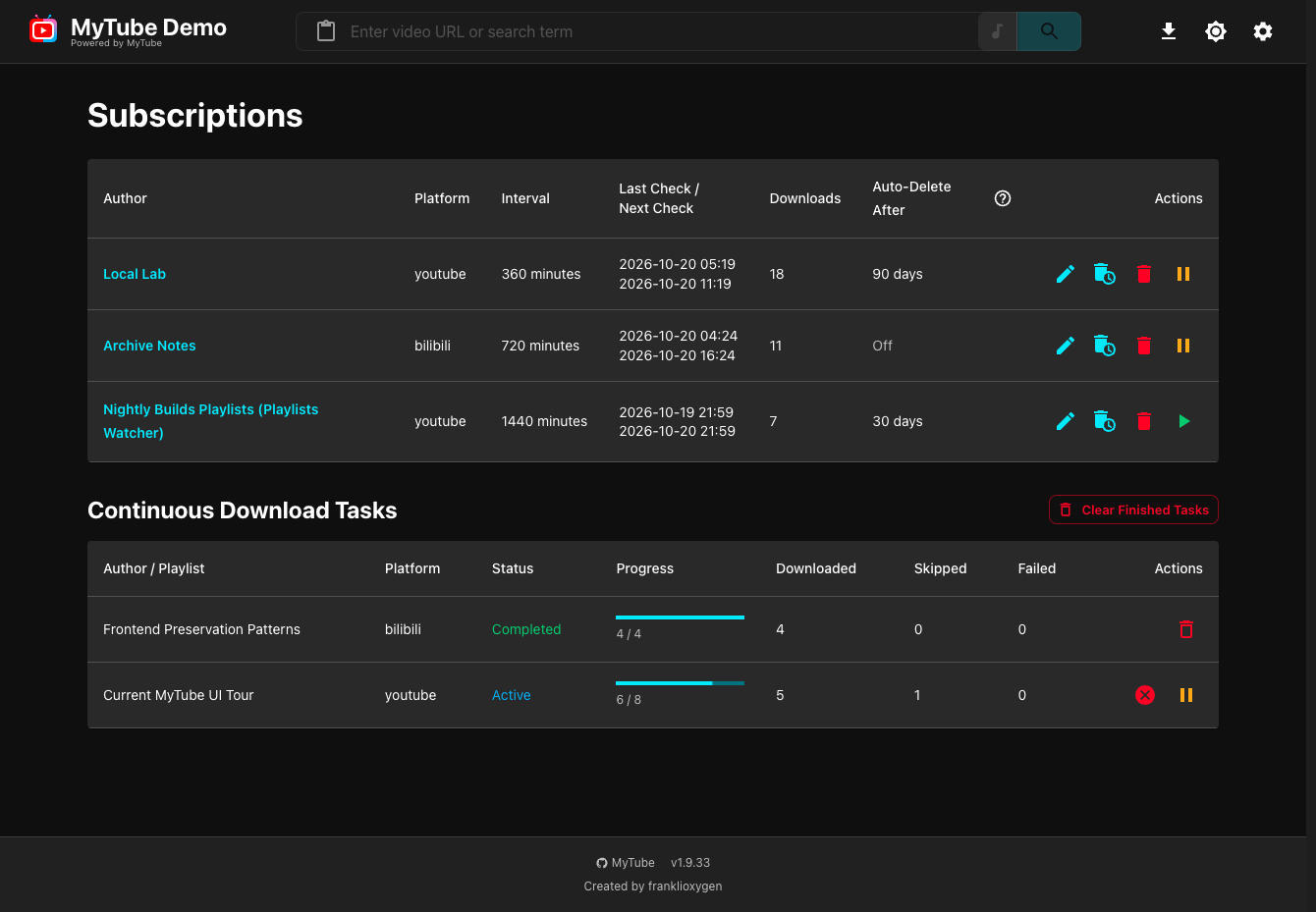Open Nightly Builds Playlists (Playlists Watcher) link
The height and width of the screenshot is (912, 1316).
[x=211, y=421]
